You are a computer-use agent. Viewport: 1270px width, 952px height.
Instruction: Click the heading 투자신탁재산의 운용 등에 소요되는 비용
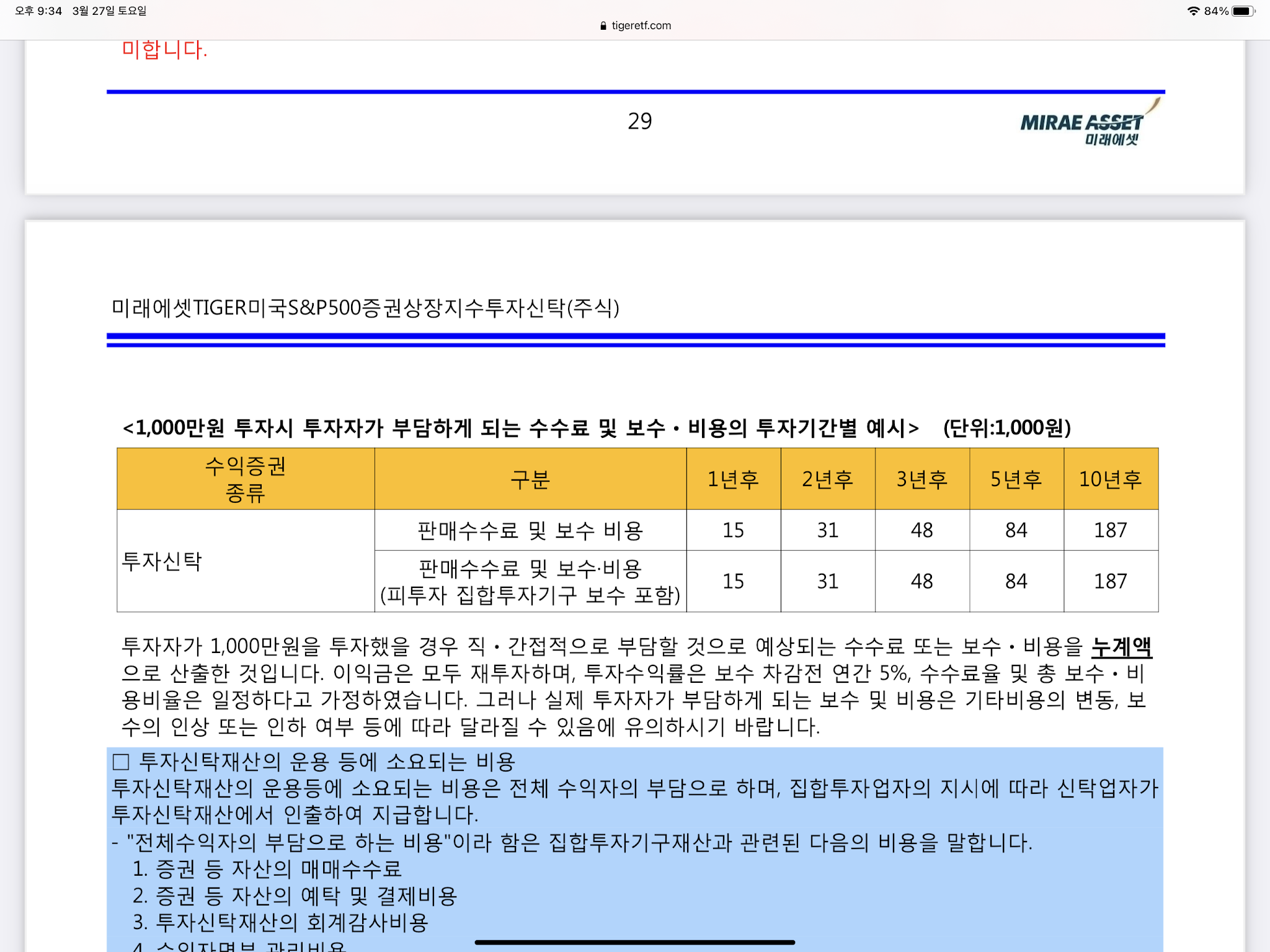(x=327, y=762)
